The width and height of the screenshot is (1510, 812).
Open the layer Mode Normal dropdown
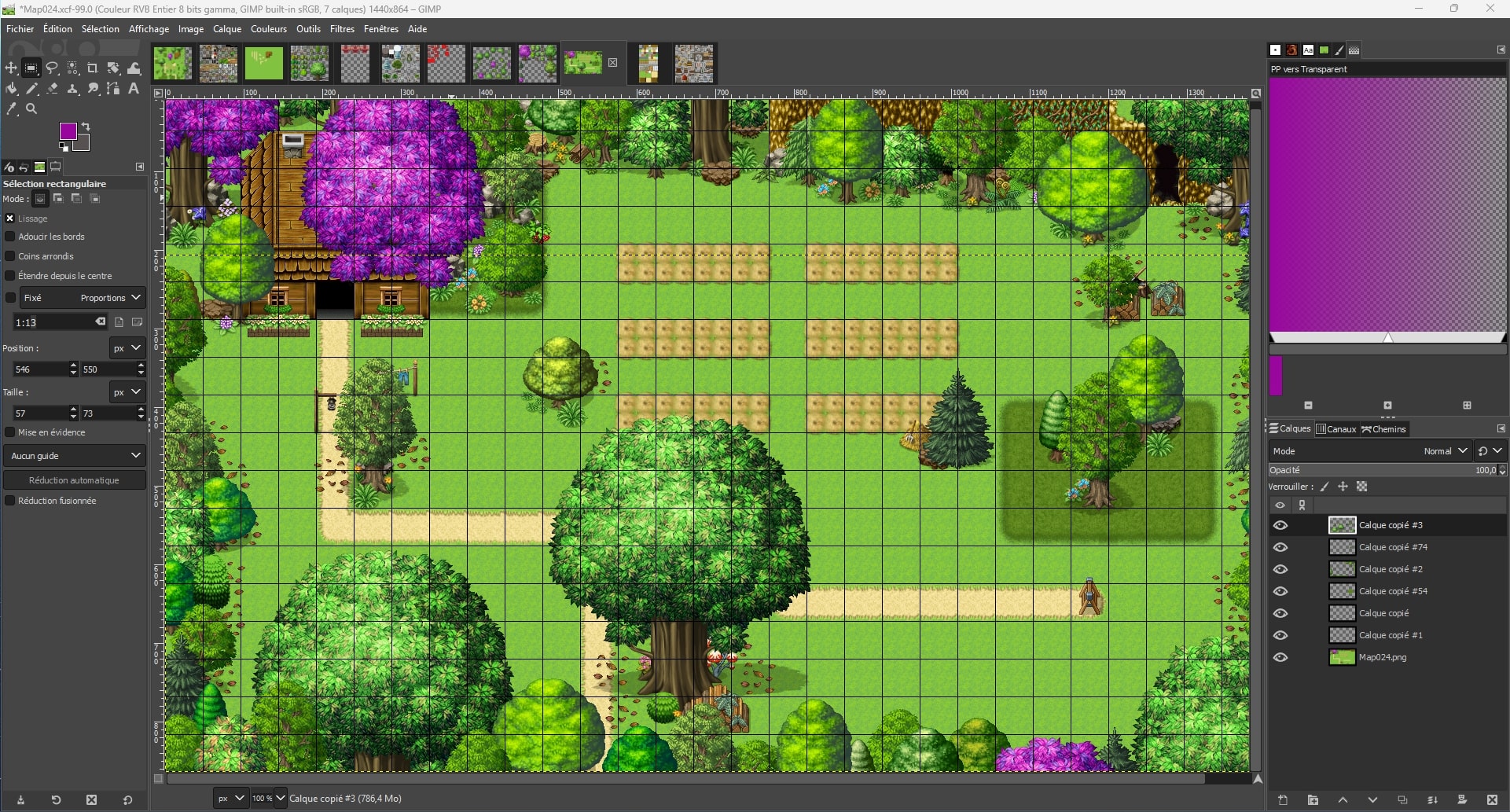1370,451
